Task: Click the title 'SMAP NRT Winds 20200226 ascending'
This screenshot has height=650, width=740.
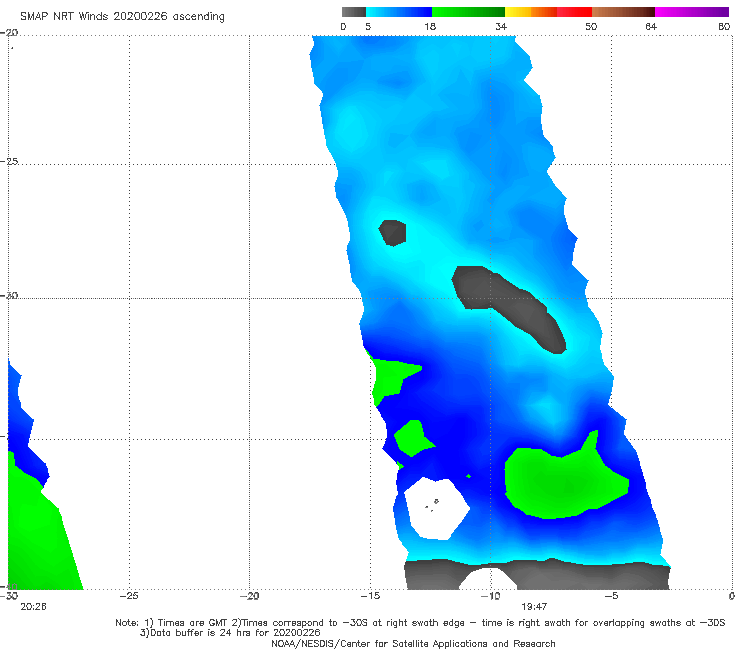Action: 122,16
